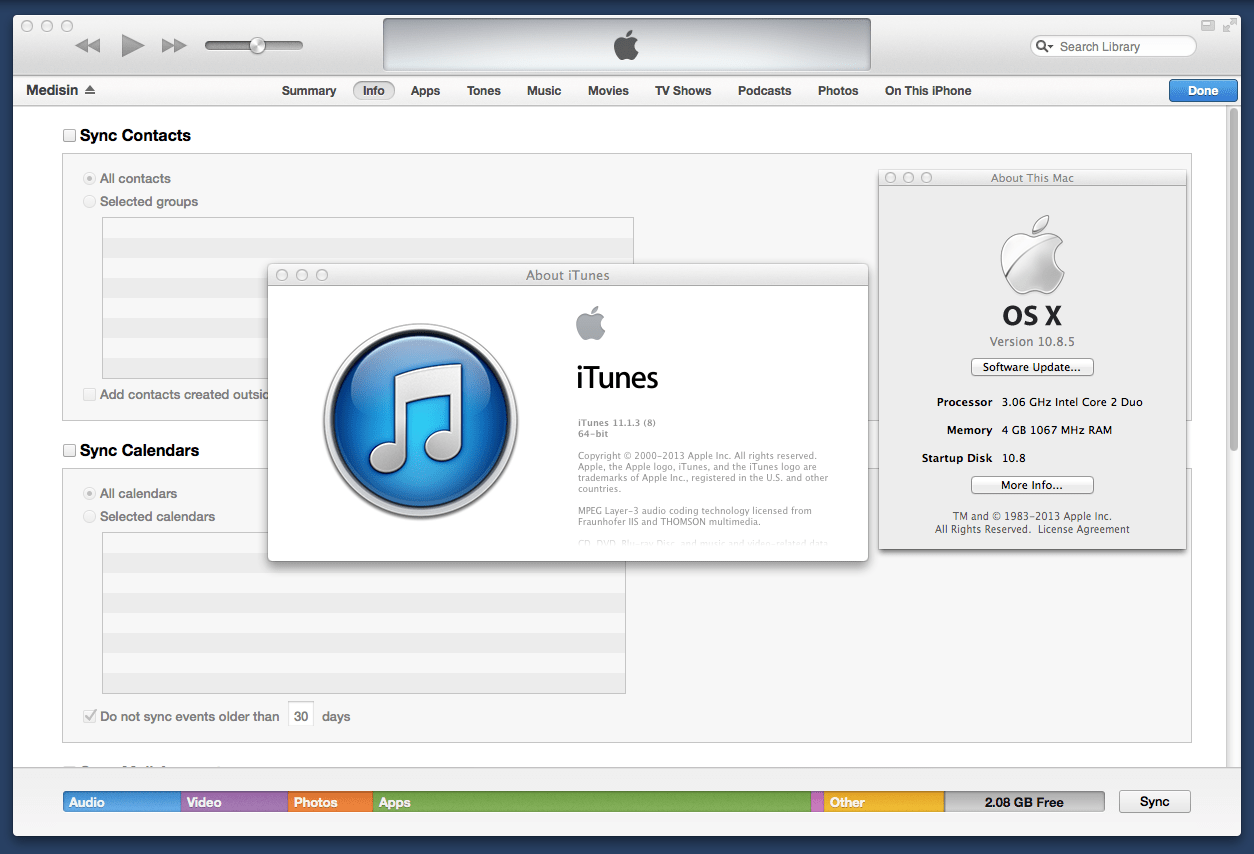Click the main window vertical scrollbar
1254x854 pixels.
[1233, 280]
